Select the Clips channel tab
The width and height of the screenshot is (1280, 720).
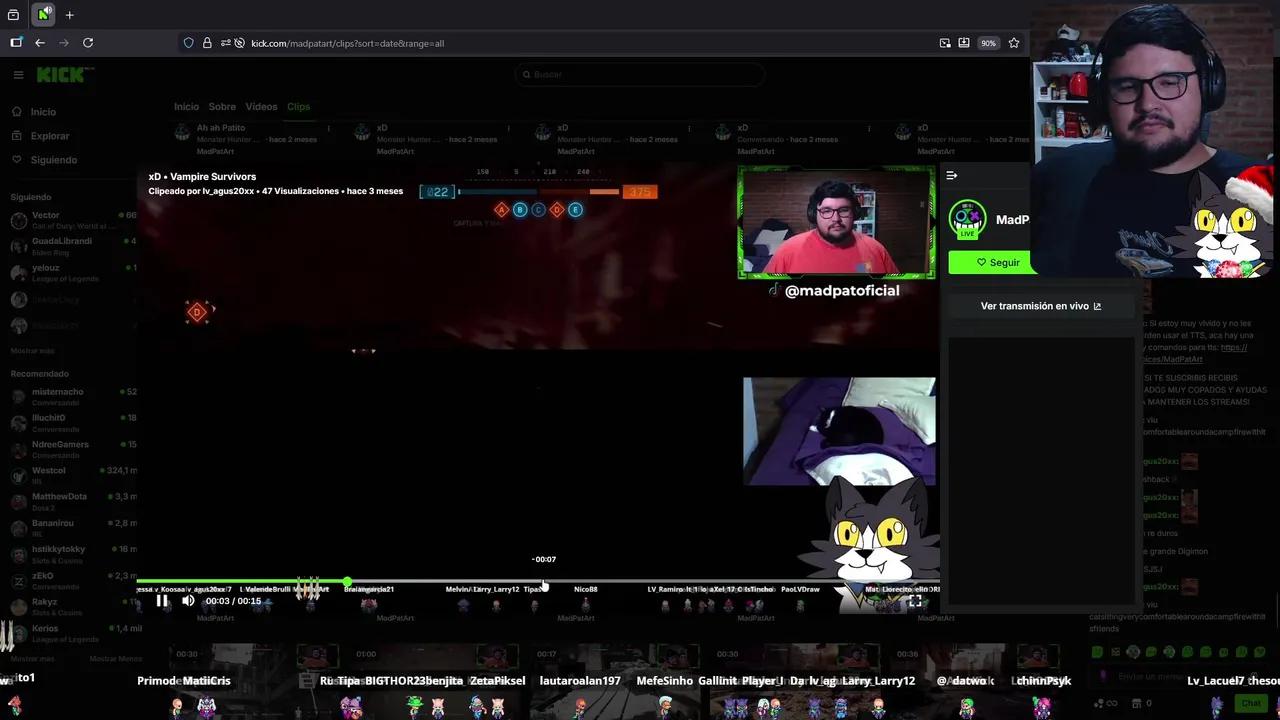point(298,106)
